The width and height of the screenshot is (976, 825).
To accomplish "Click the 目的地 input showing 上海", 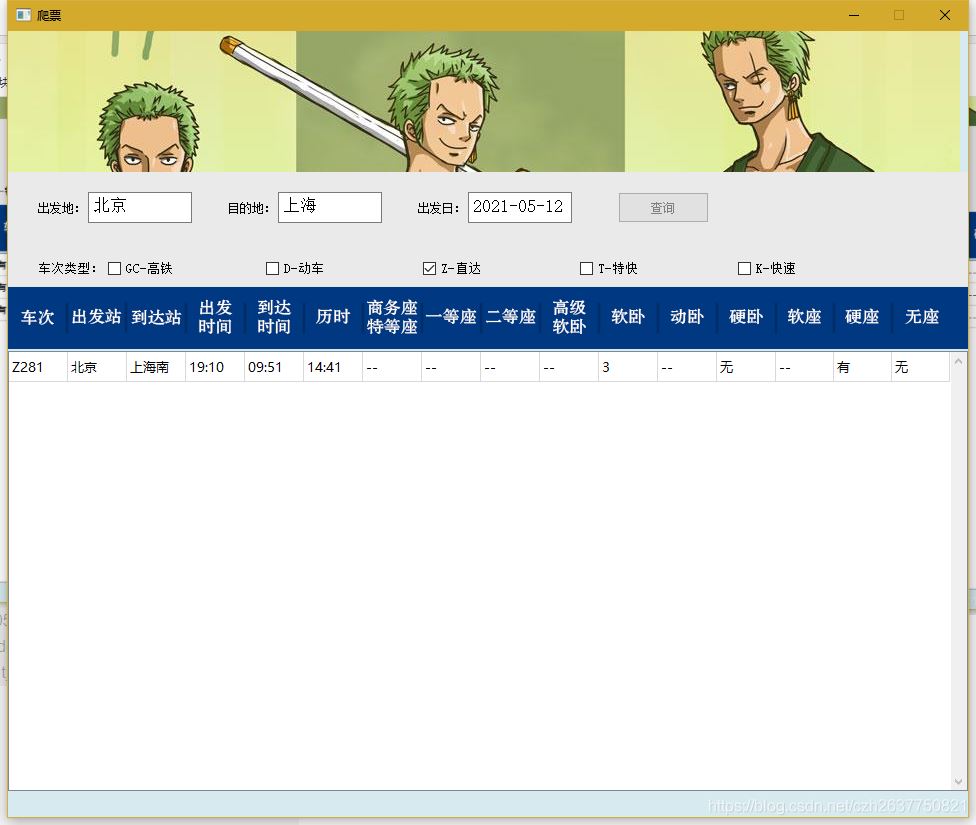I will click(330, 207).
